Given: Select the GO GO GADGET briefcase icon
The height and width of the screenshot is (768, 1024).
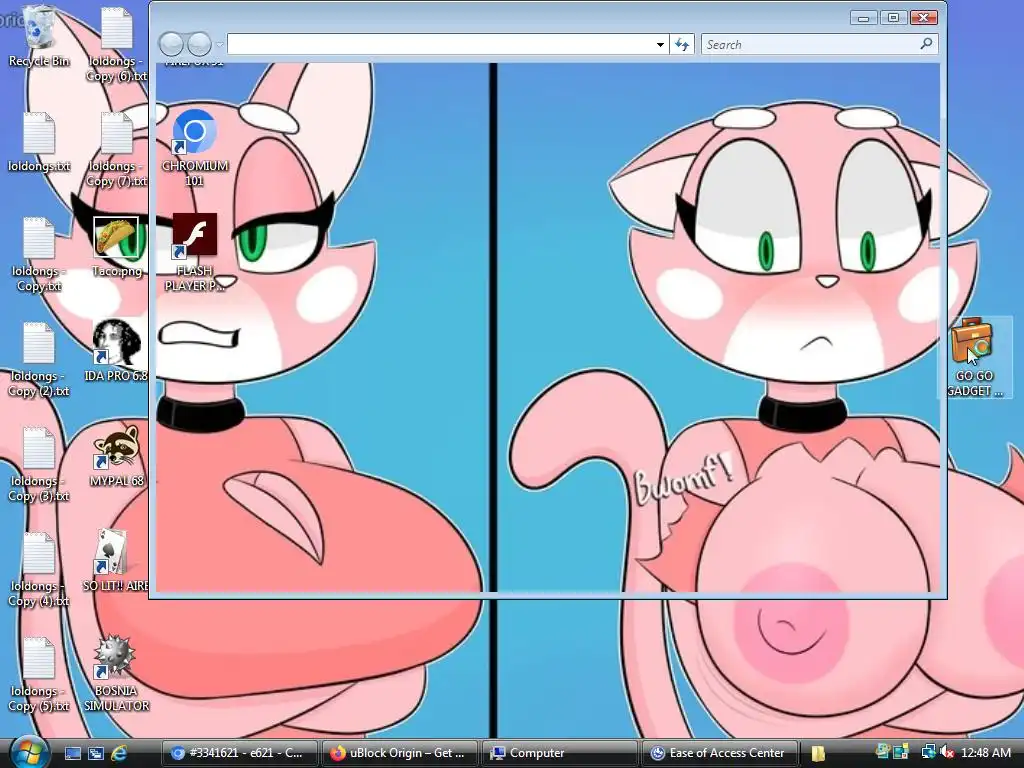Looking at the screenshot, I should click(x=974, y=357).
